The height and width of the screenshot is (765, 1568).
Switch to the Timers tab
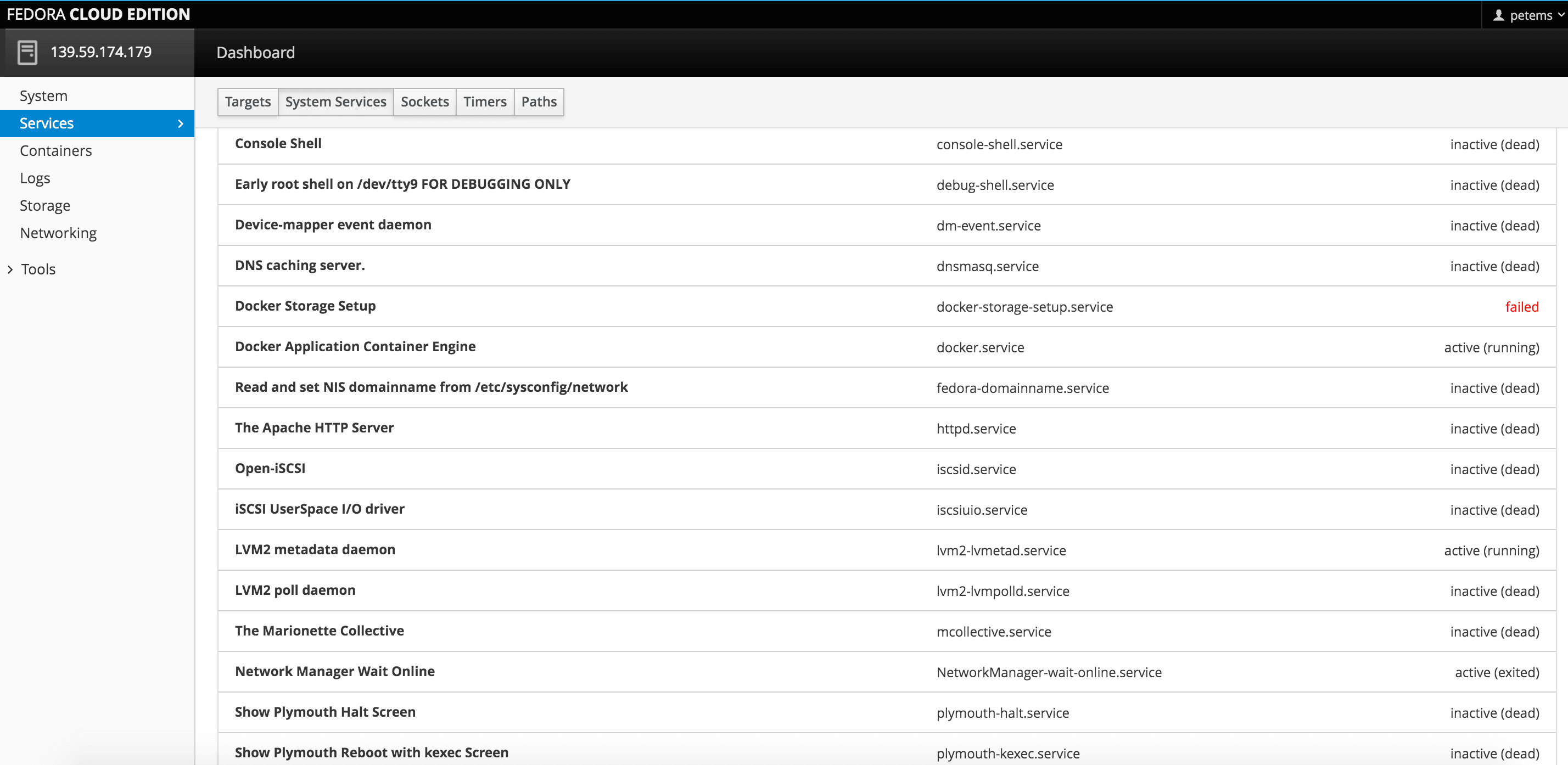pos(485,102)
